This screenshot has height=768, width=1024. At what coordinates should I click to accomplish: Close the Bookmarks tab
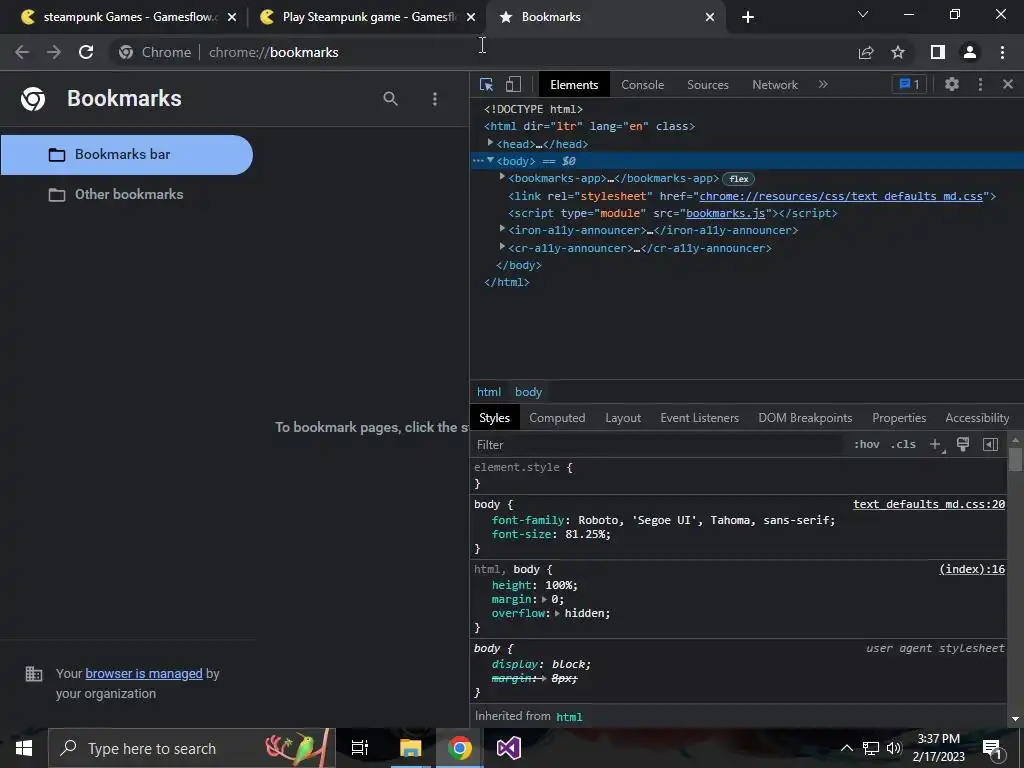[x=710, y=17]
